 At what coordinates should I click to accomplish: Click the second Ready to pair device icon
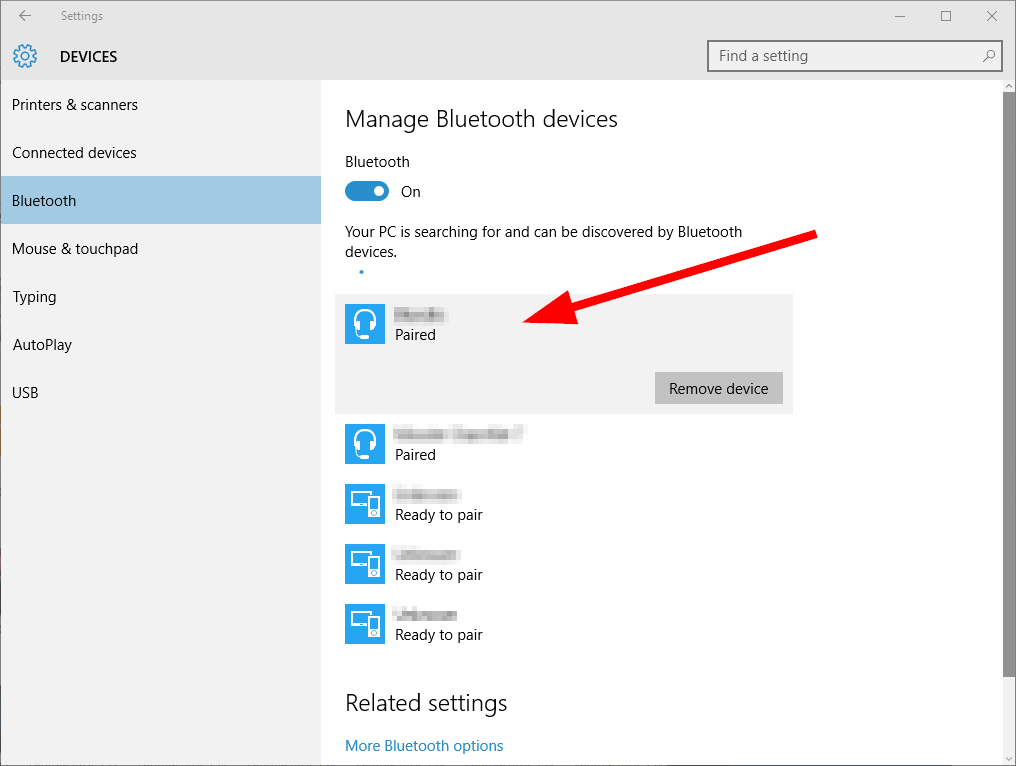(365, 564)
